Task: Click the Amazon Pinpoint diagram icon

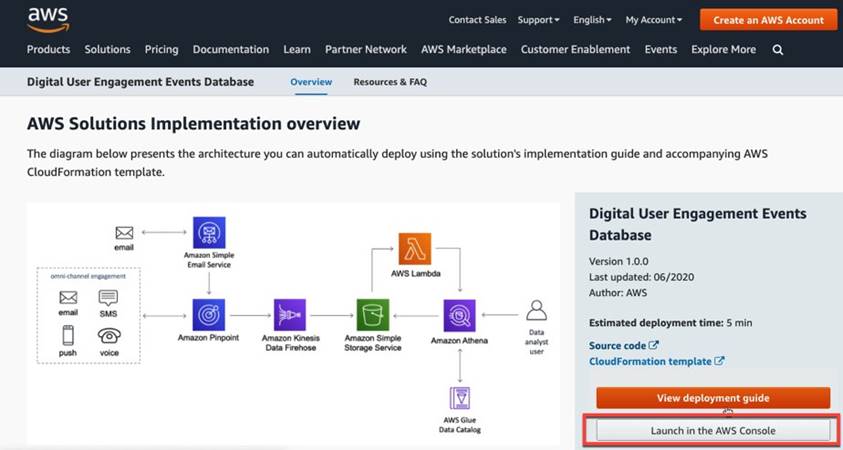Action: click(x=209, y=315)
